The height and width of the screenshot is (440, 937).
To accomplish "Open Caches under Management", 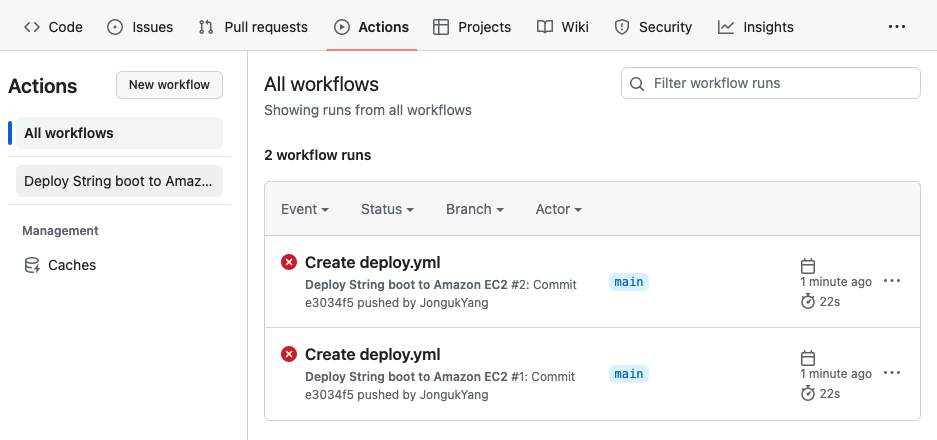I will 119,265.
